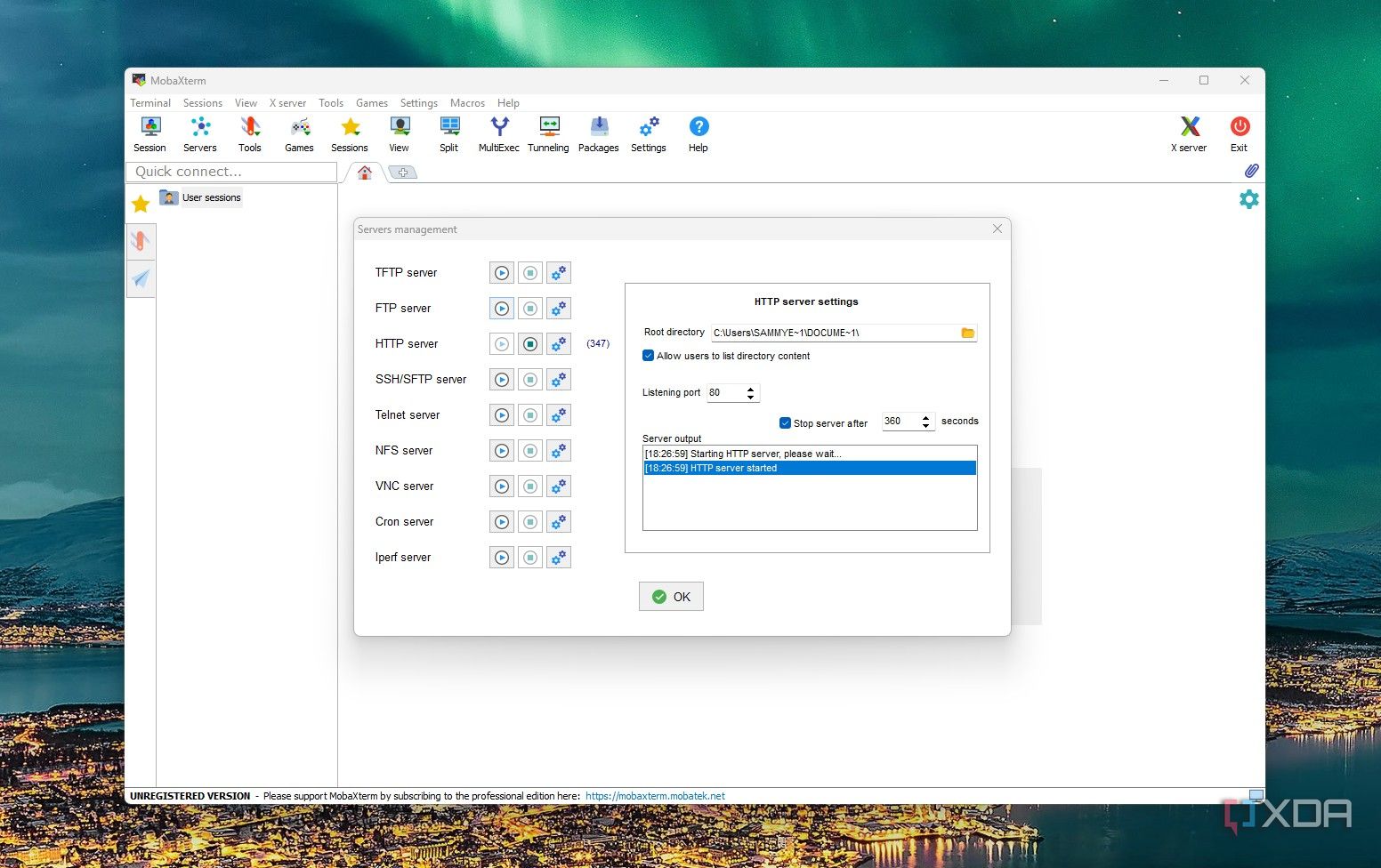Open FTP server settings gear
Screen dimensions: 1381x868
point(559,309)
